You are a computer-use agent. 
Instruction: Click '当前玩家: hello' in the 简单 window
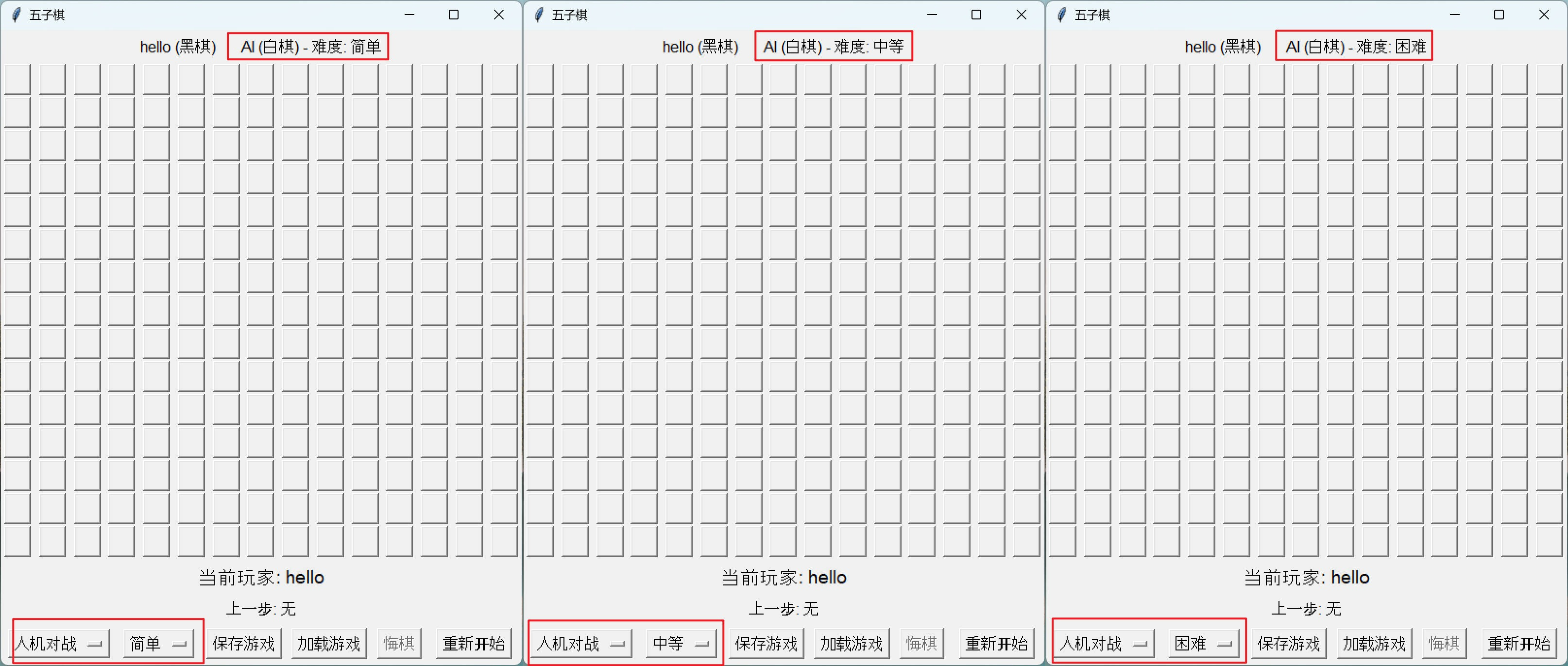pos(261,577)
